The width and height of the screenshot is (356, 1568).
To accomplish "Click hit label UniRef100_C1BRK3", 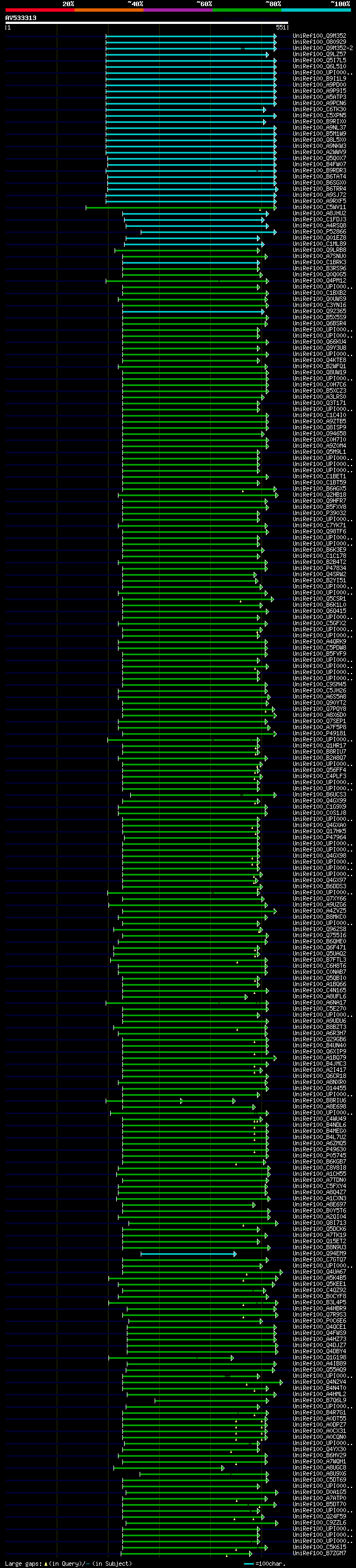I will [x=319, y=263].
